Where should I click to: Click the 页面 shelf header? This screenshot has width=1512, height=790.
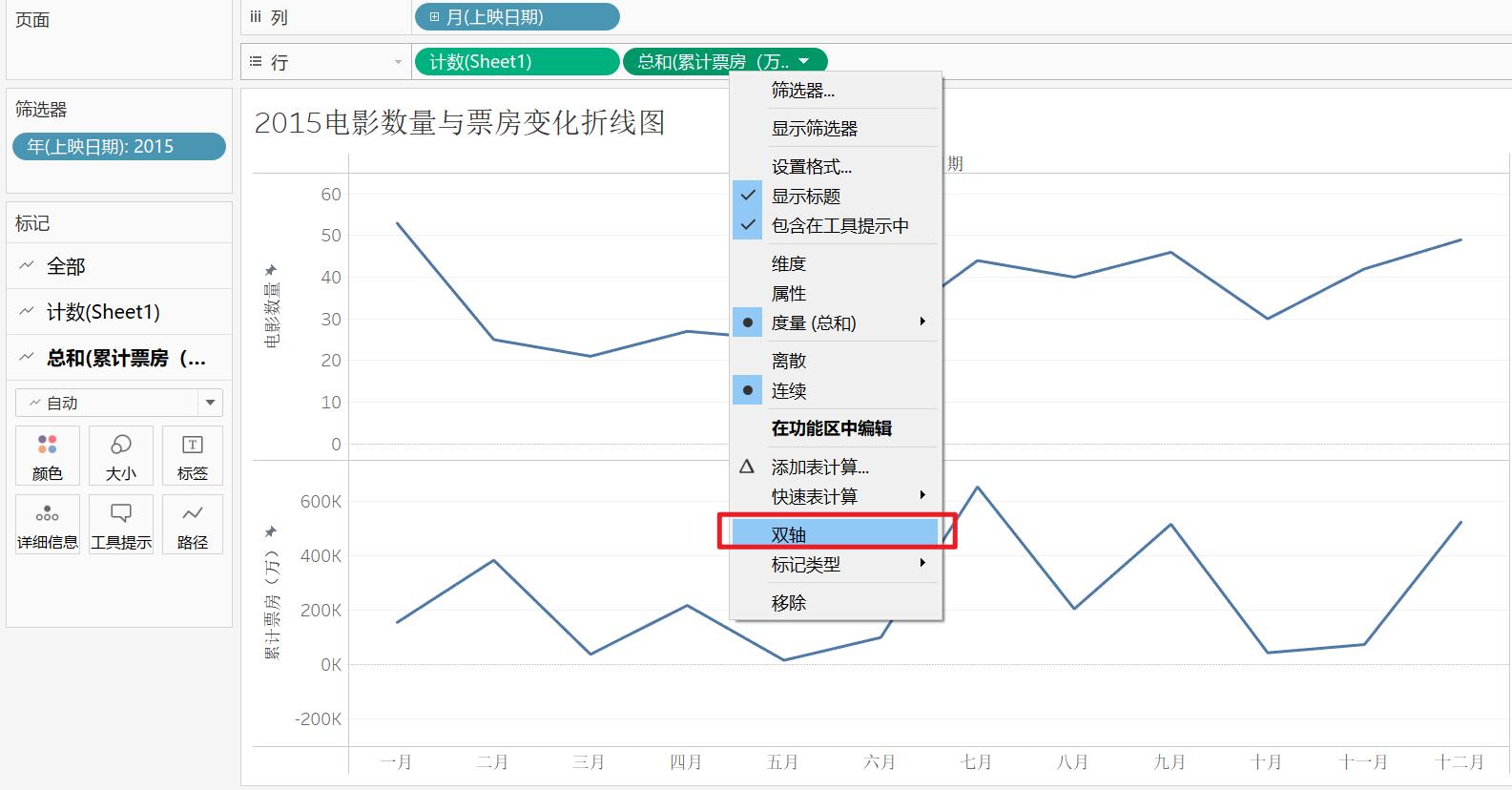(x=32, y=20)
